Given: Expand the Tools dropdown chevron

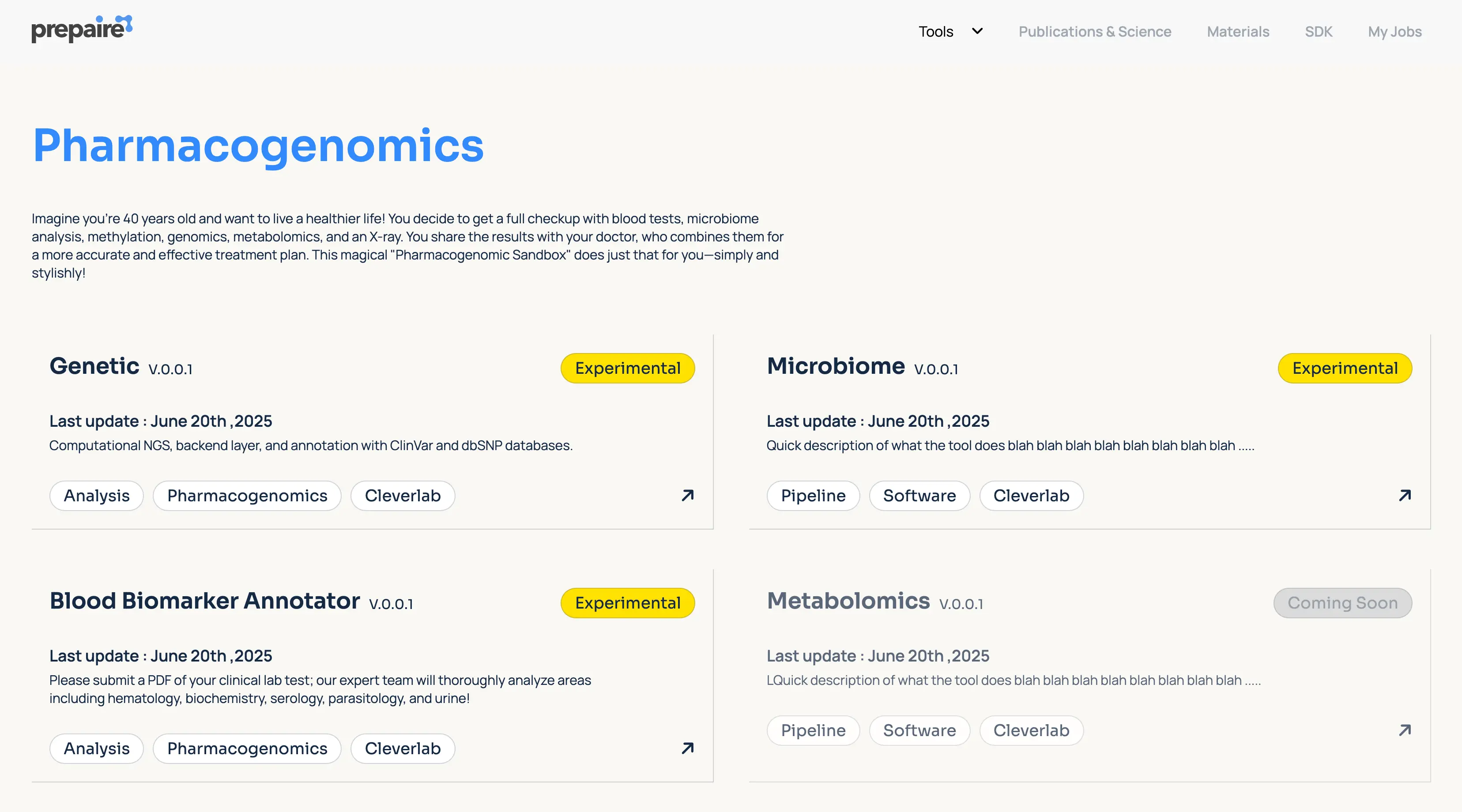Looking at the screenshot, I should pyautogui.click(x=977, y=31).
